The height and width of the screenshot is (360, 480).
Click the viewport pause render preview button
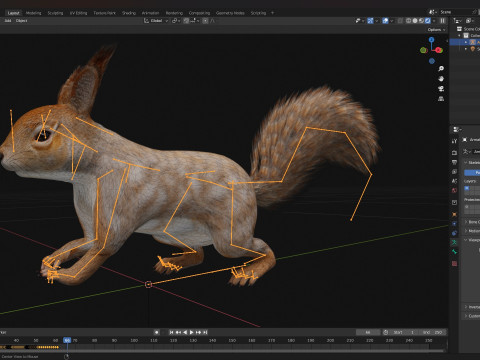[x=443, y=21]
